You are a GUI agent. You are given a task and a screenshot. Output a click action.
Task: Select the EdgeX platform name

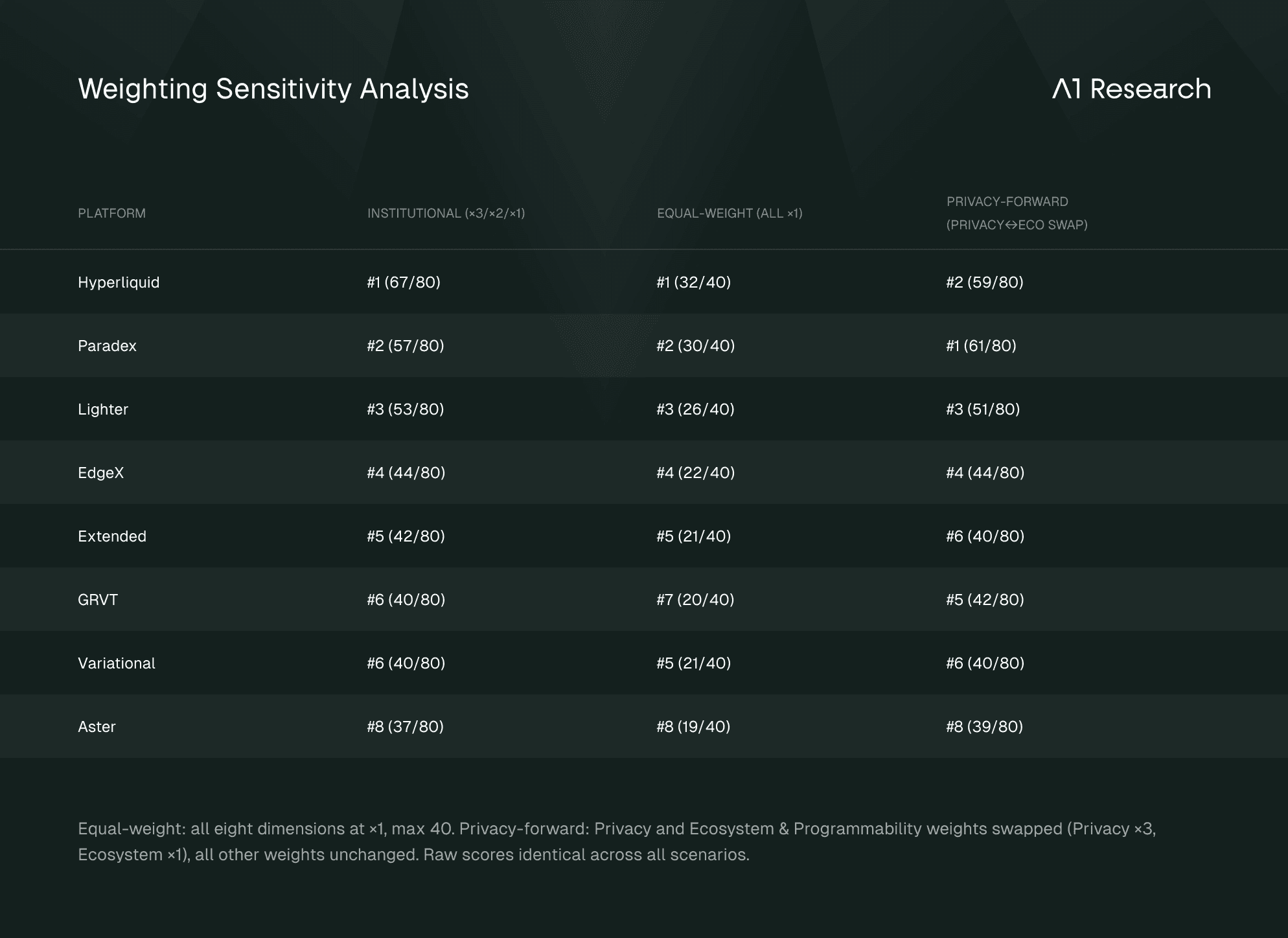(100, 473)
